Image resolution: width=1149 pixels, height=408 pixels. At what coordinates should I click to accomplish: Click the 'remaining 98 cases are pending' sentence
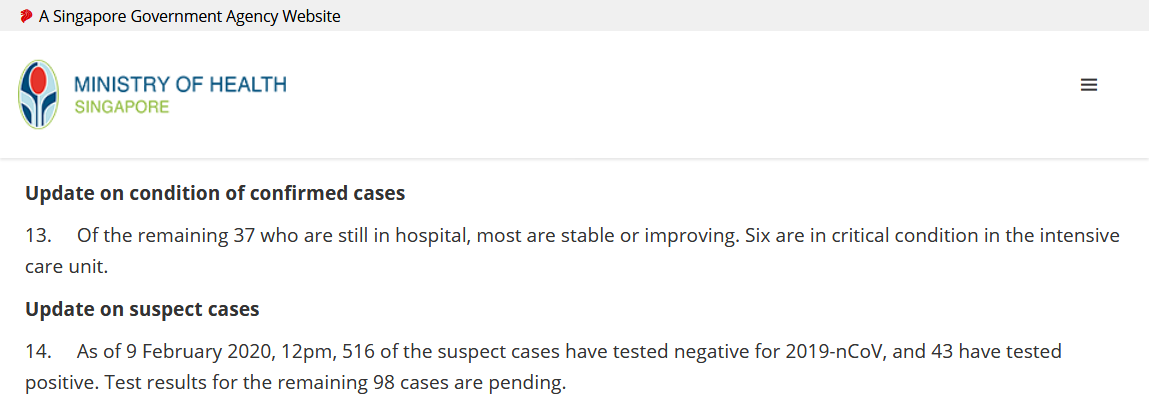[429, 383]
